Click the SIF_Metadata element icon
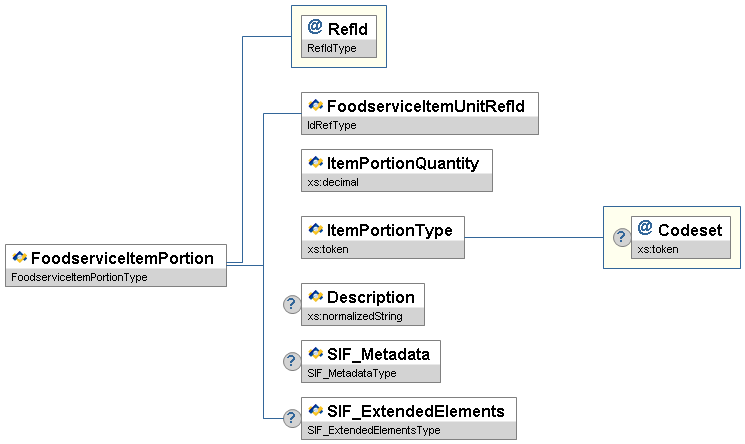The width and height of the screenshot is (745, 444). (x=316, y=354)
